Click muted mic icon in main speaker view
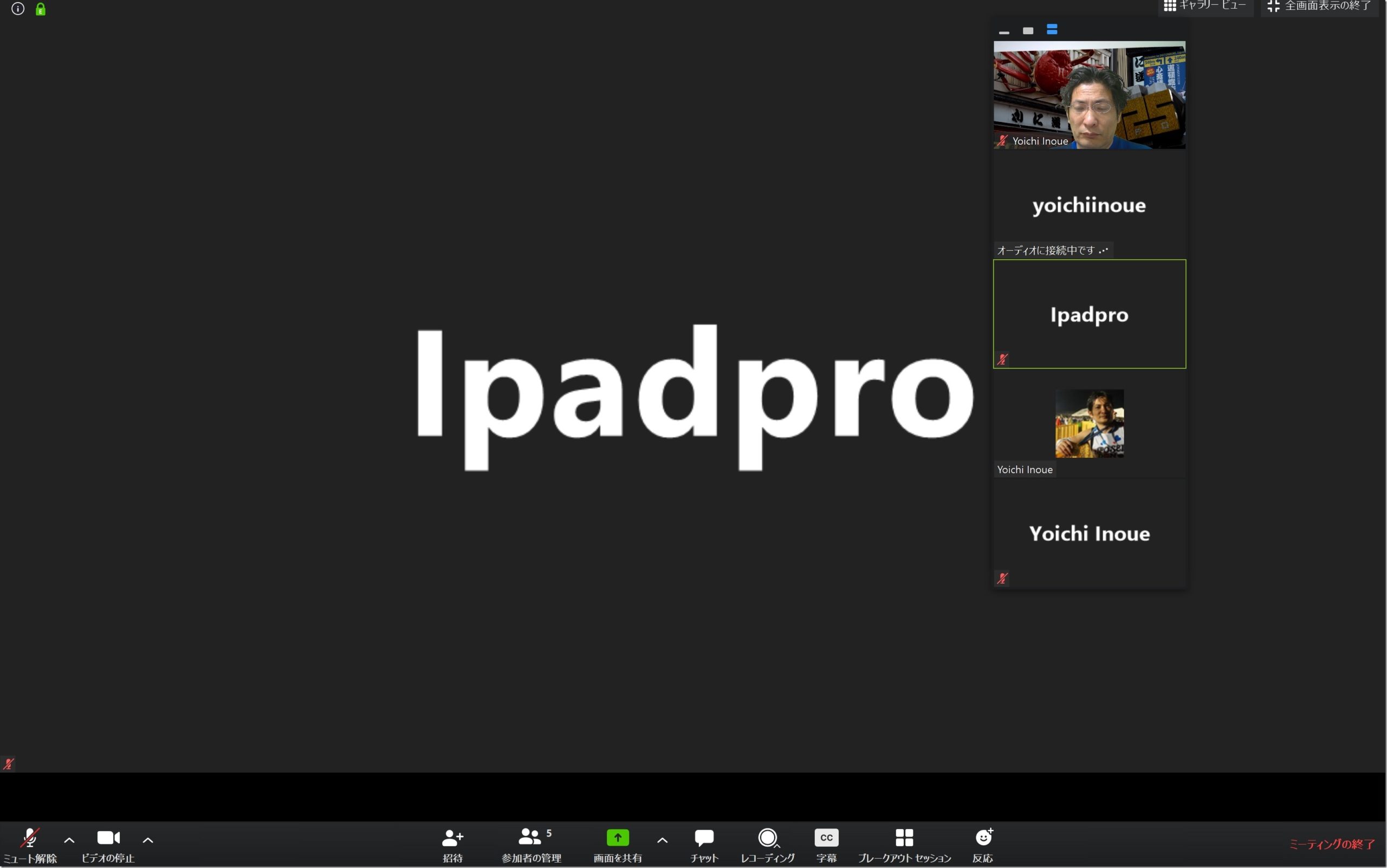Image resolution: width=1387 pixels, height=868 pixels. point(9,764)
